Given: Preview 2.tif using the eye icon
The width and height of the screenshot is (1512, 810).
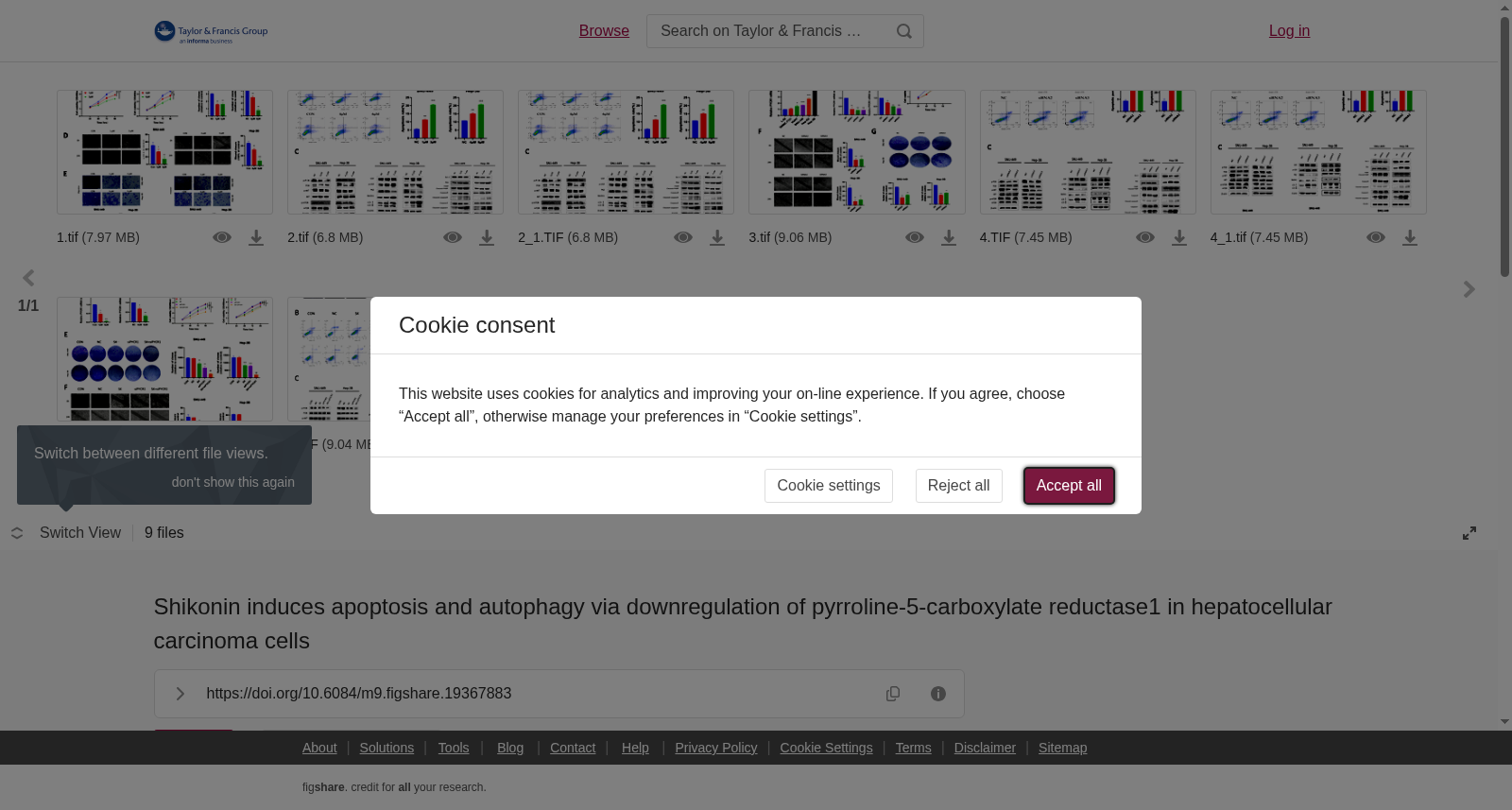Looking at the screenshot, I should [453, 237].
